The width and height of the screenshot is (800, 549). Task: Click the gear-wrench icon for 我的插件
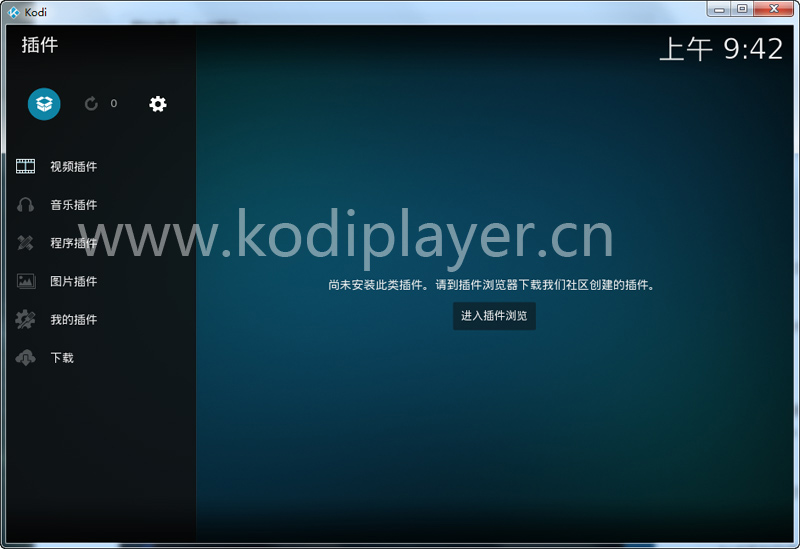coord(26,319)
